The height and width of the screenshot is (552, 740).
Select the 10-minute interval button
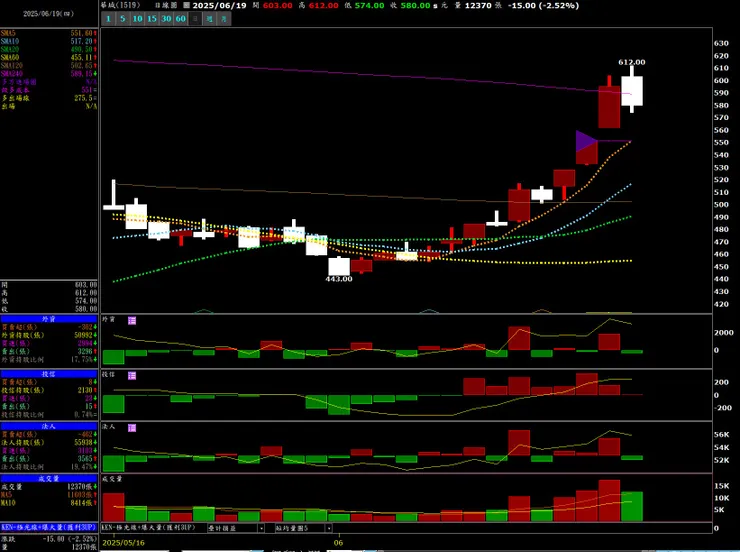(137, 19)
